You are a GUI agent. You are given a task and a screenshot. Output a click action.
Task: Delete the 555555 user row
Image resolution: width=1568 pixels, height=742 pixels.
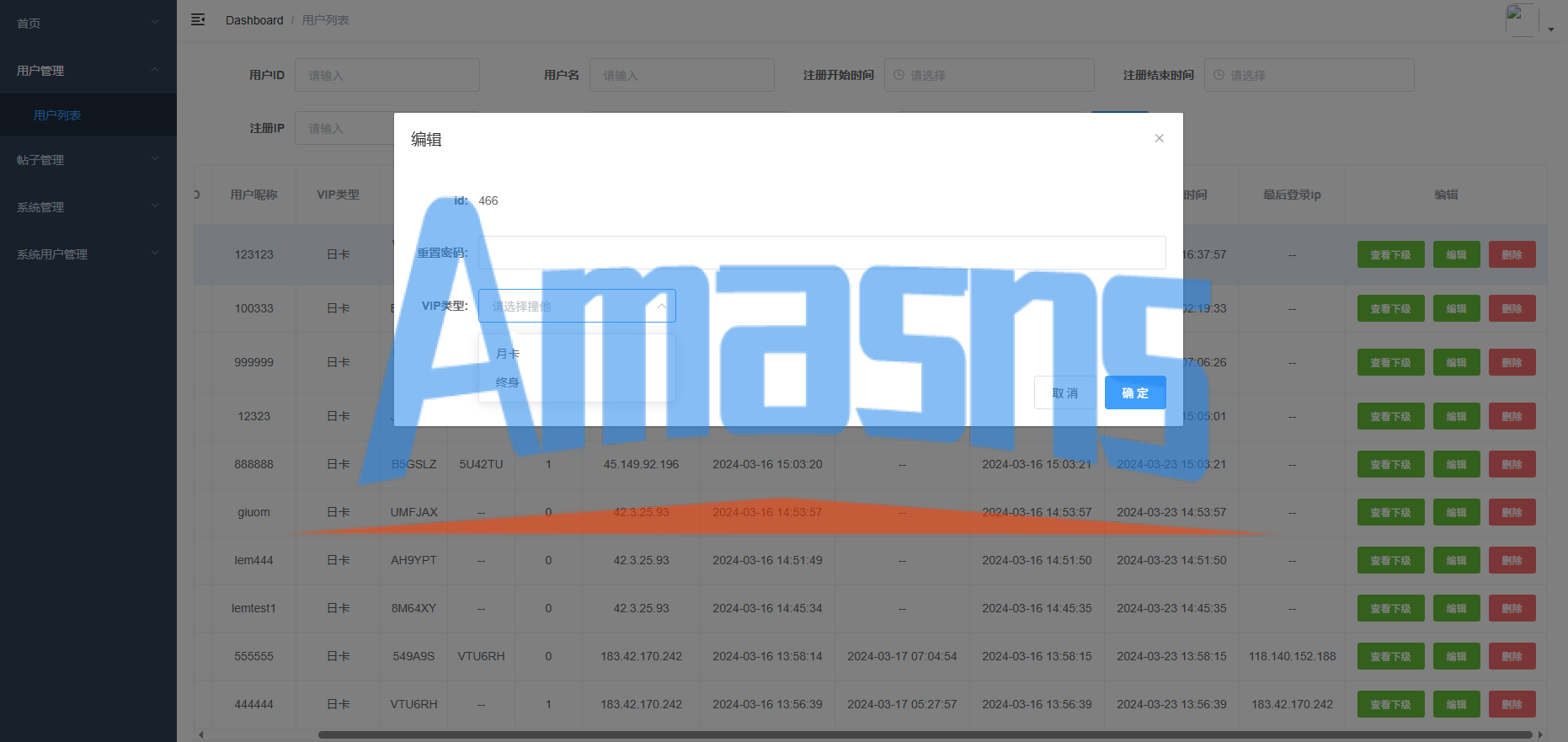(x=1512, y=656)
